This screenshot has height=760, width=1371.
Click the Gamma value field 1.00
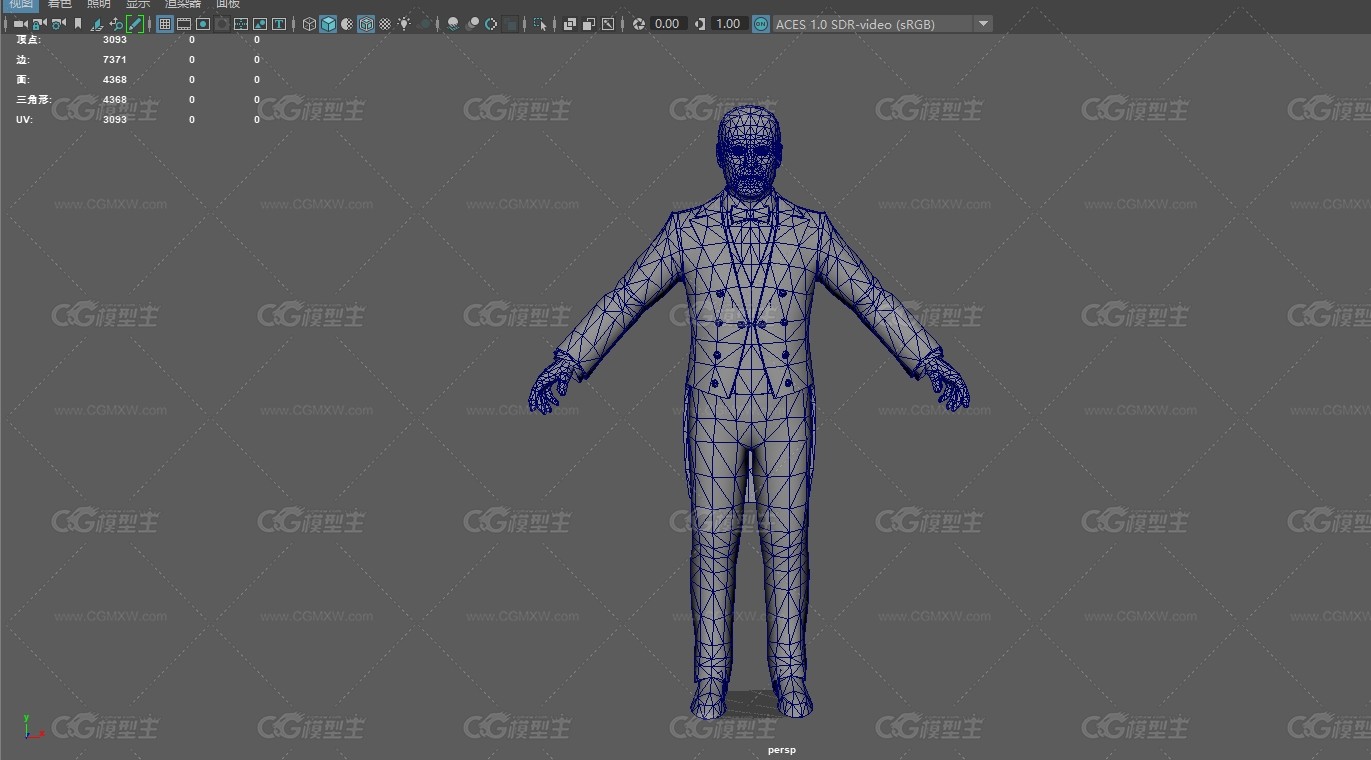(729, 24)
